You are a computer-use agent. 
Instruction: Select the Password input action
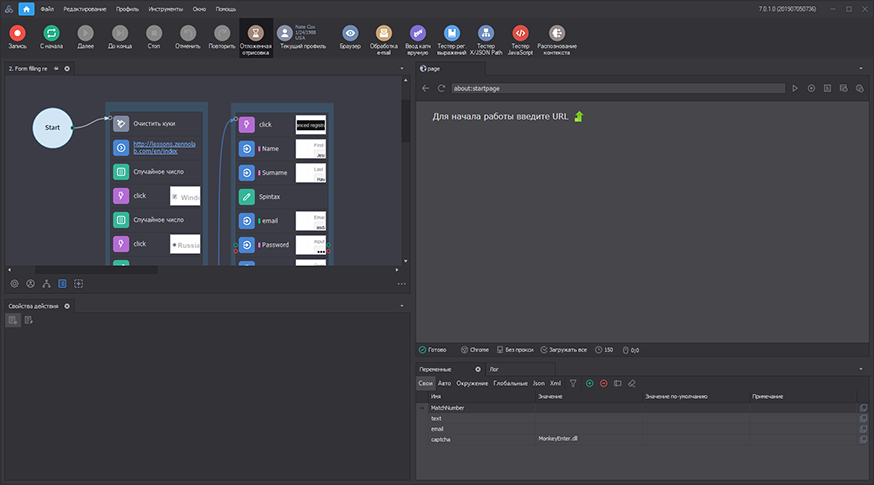point(281,245)
